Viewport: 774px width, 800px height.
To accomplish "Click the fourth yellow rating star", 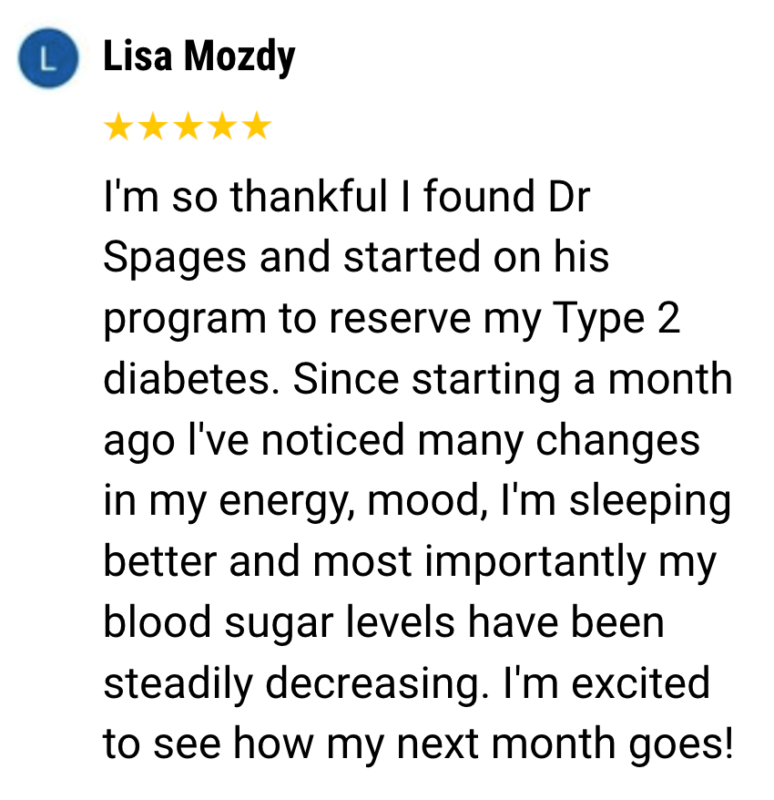I will [x=223, y=127].
